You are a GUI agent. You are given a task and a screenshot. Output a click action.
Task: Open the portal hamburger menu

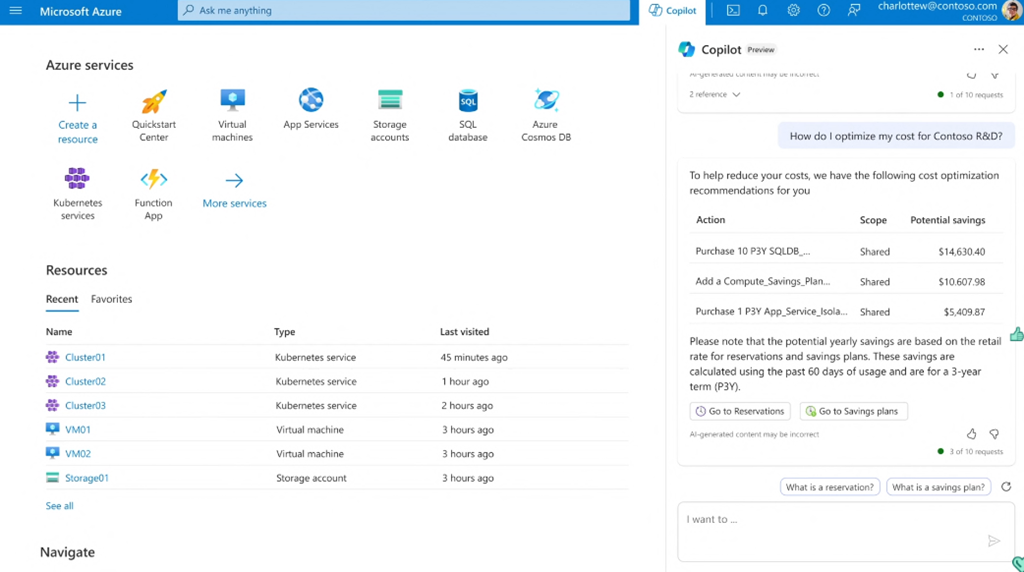[16, 11]
